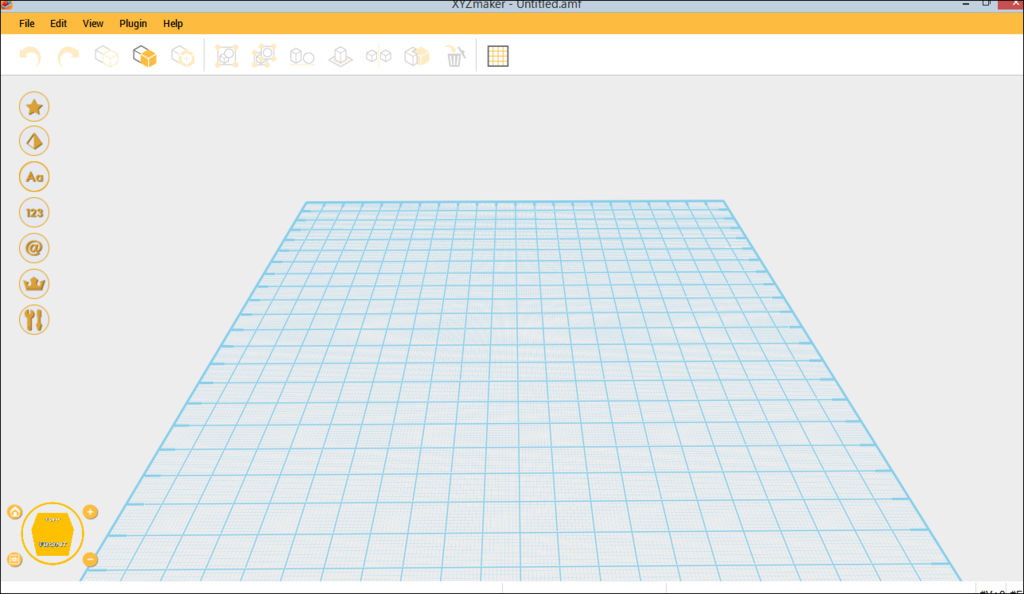The height and width of the screenshot is (594, 1024).
Task: Click the align shapes icon with cube and sphere
Action: click(x=302, y=56)
